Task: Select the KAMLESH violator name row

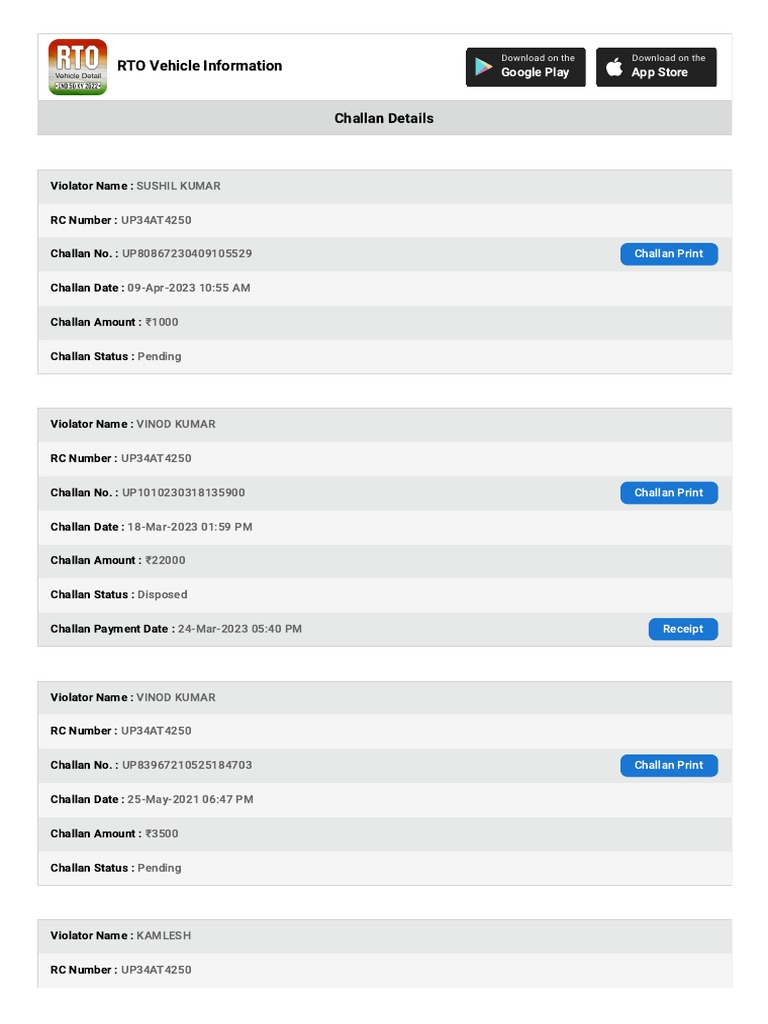Action: [x=385, y=936]
